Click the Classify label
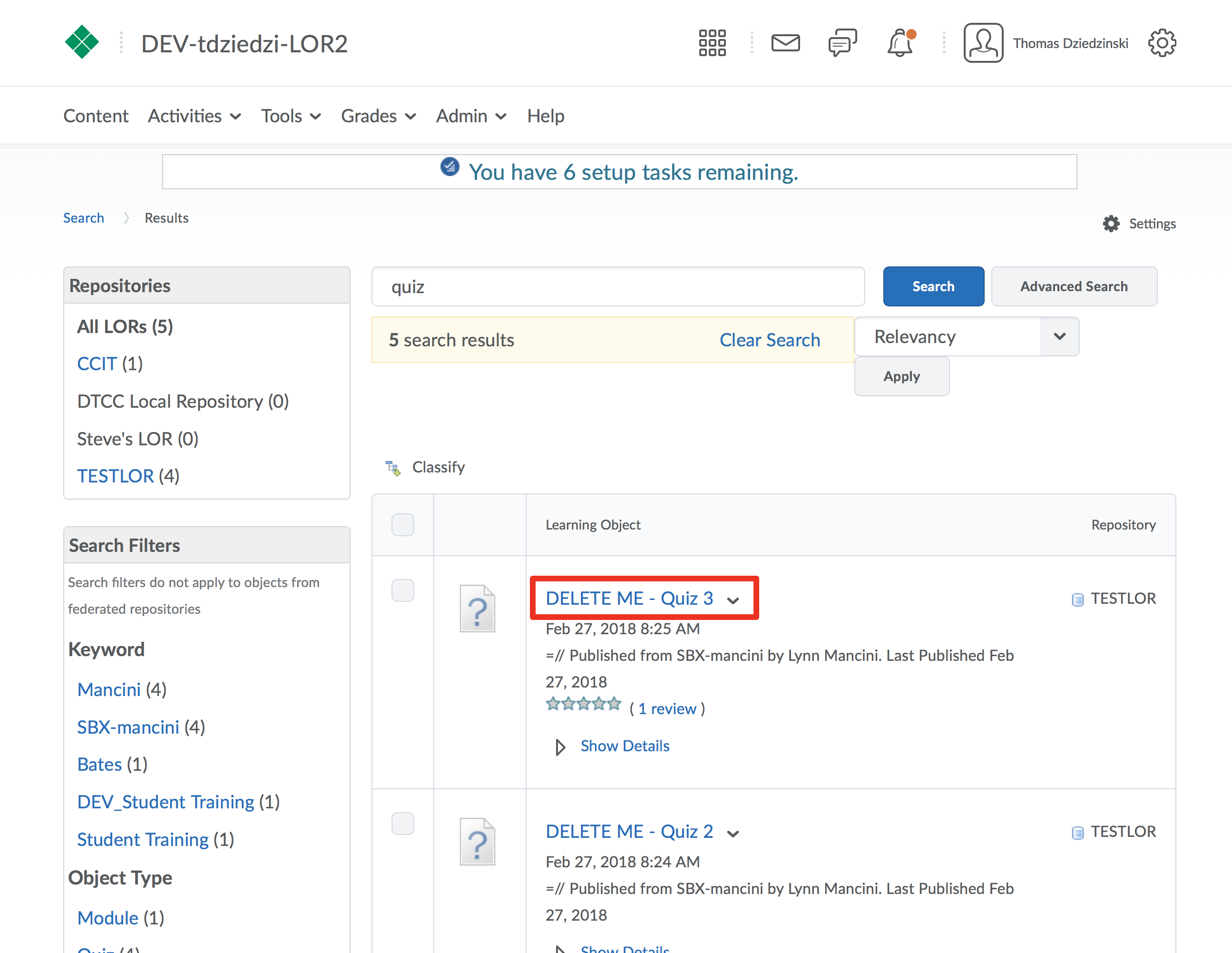Screen dimensions: 1232x953 438,467
